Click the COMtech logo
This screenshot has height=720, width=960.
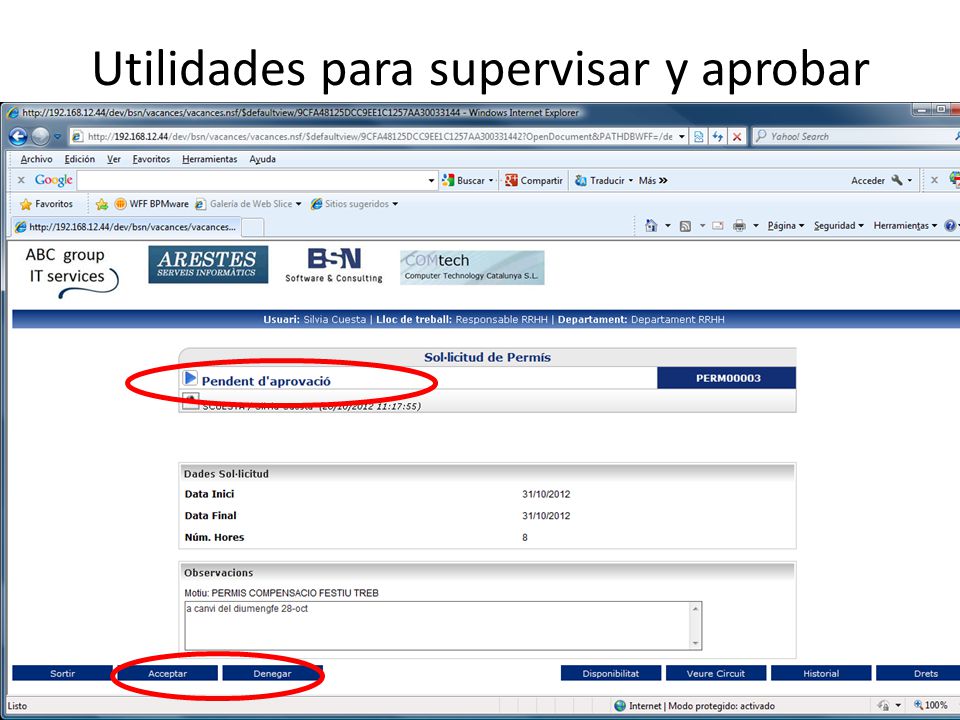[472, 268]
